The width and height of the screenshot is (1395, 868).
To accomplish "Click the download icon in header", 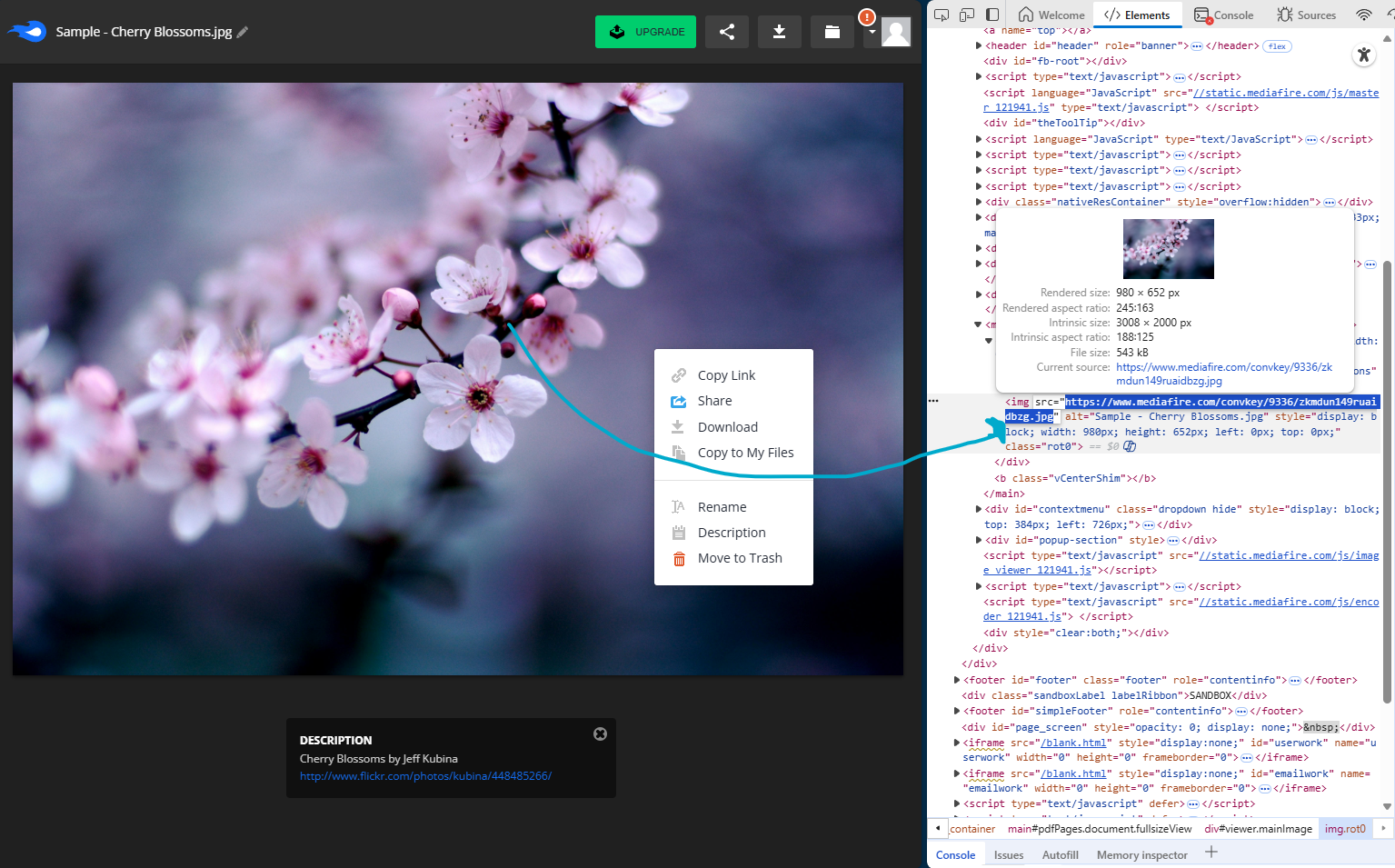I will point(779,32).
